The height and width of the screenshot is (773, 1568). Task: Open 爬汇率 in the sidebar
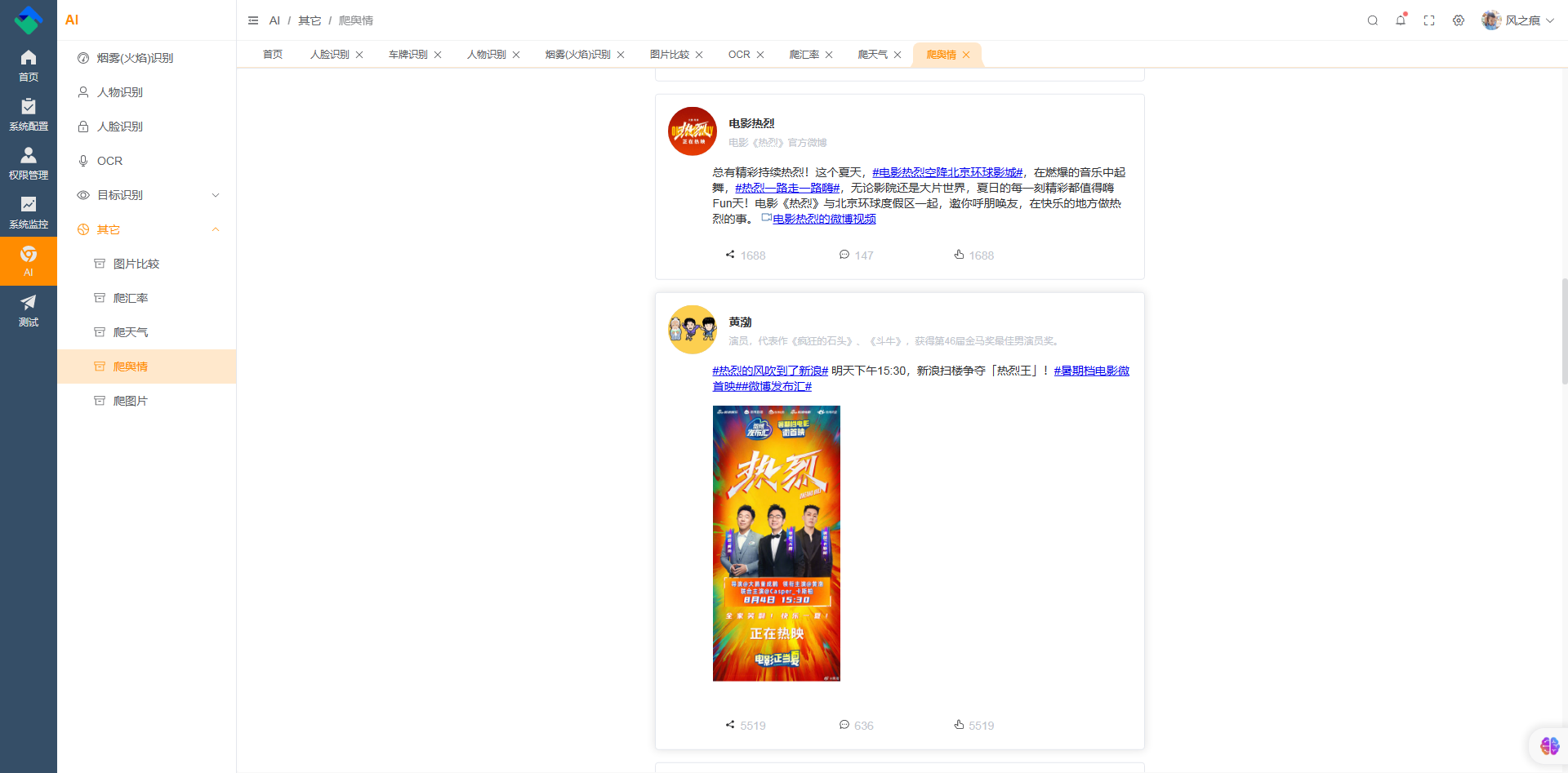(147, 298)
